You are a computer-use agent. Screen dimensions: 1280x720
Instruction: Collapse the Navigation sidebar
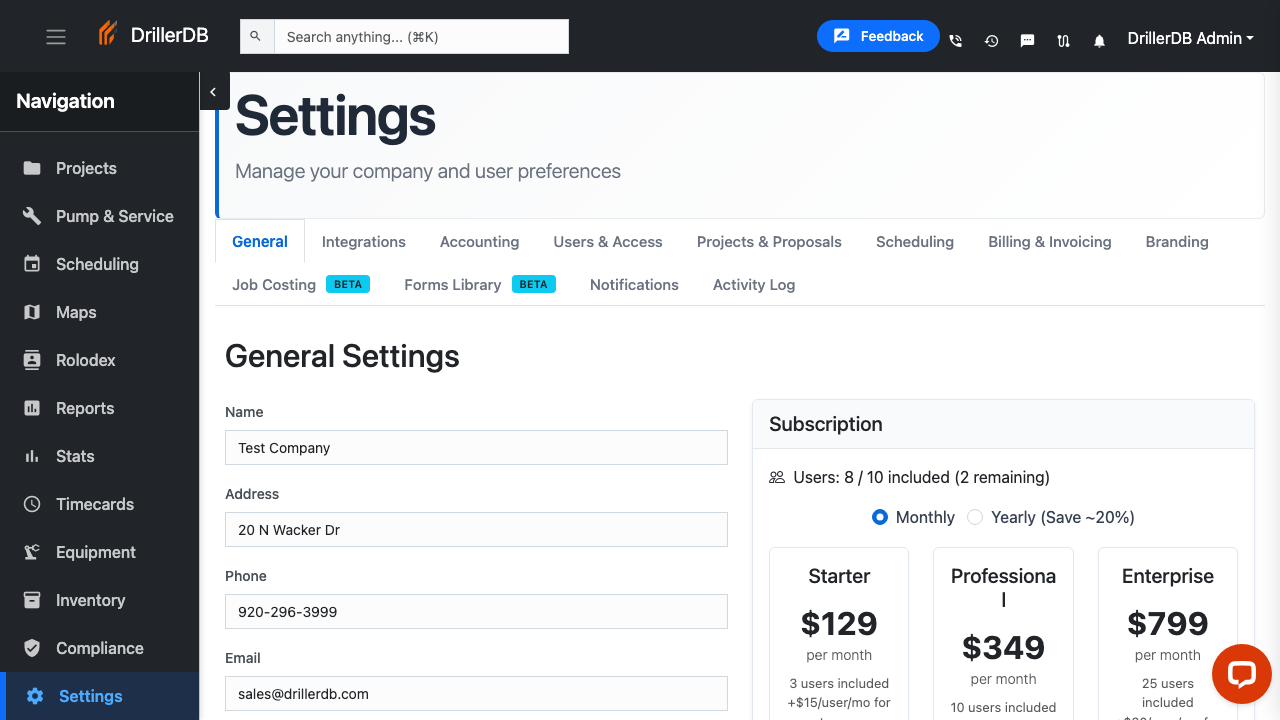214,91
